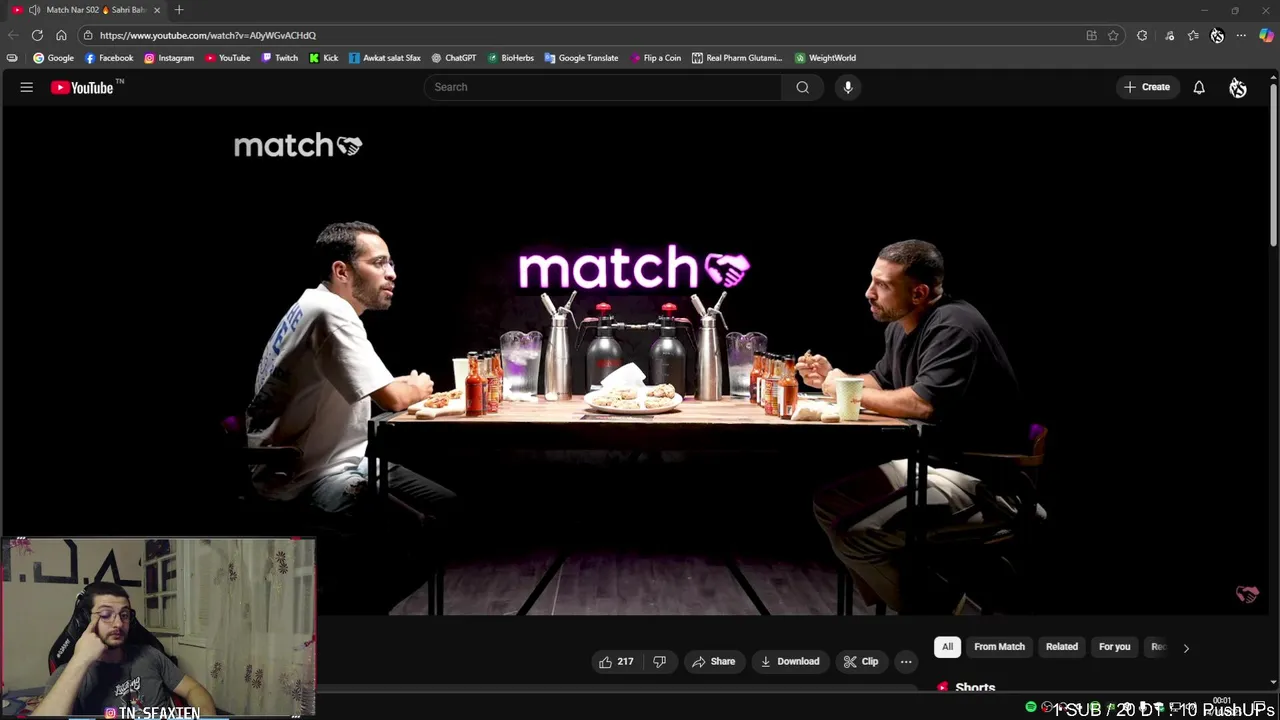
Task: Go to the browser home page
Action: [61, 35]
